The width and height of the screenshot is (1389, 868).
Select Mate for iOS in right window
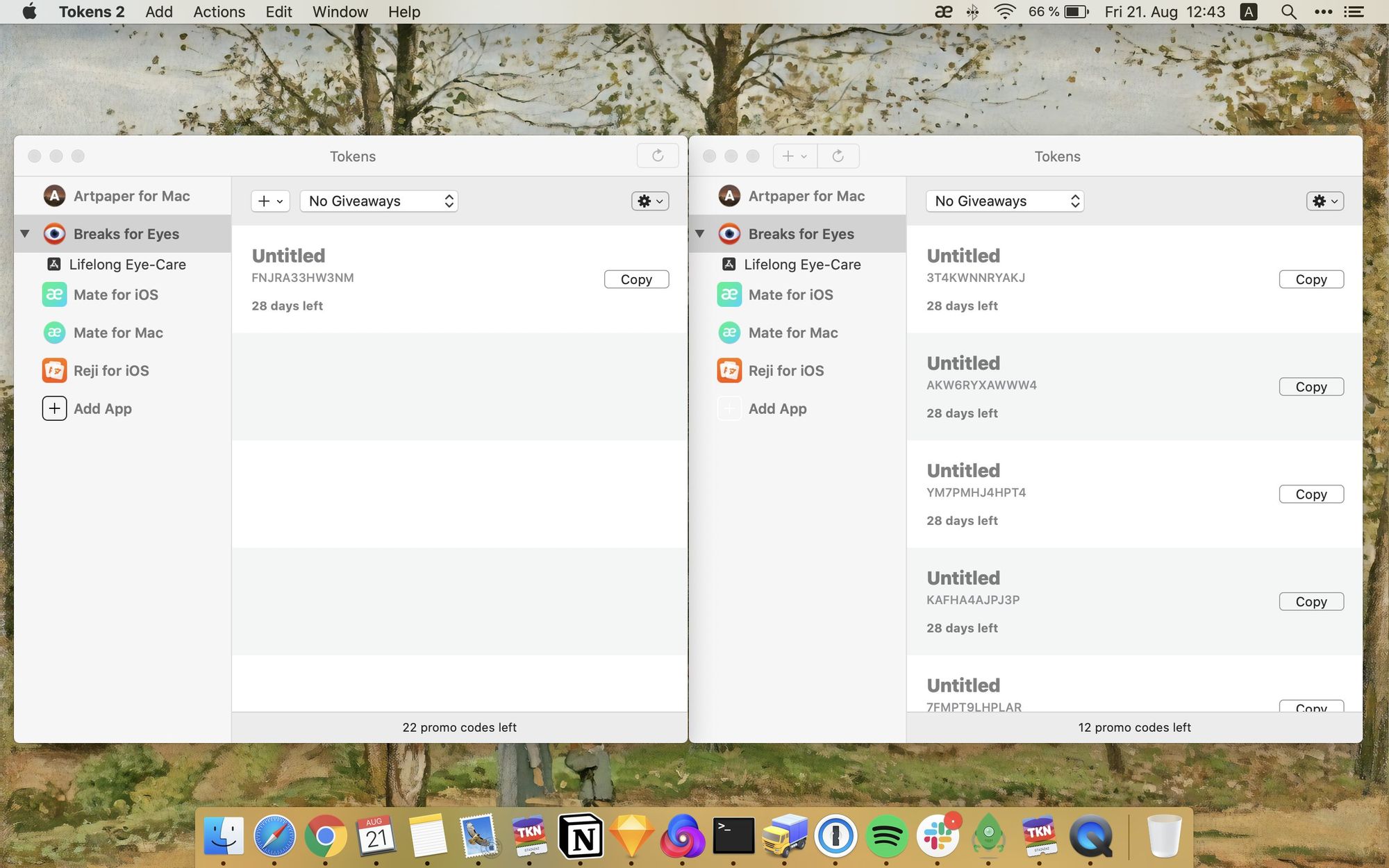pyautogui.click(x=797, y=294)
